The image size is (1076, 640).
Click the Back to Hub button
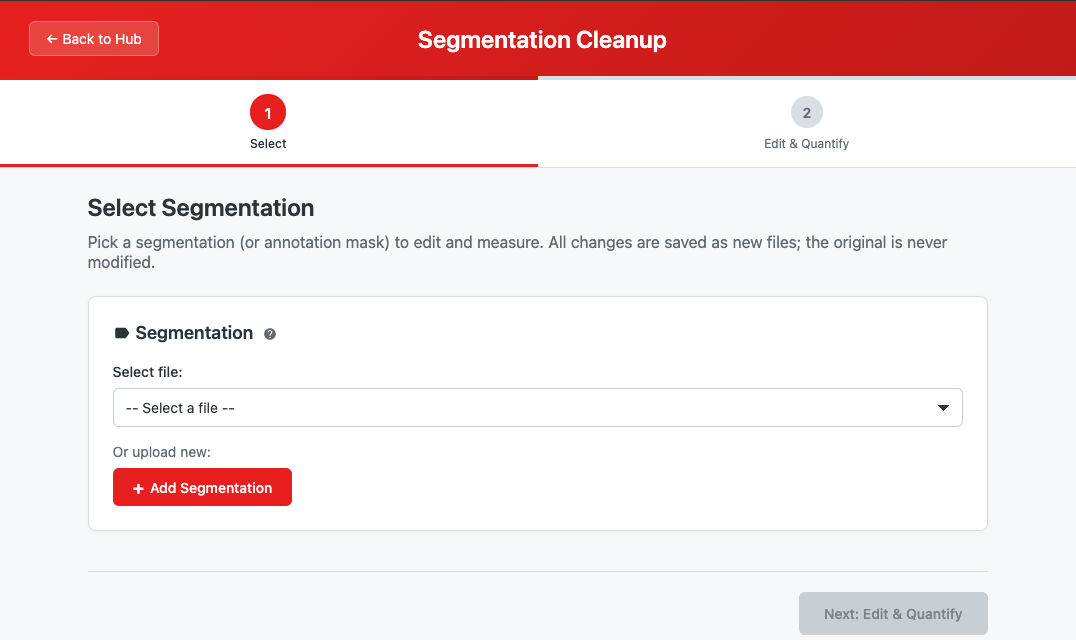(x=94, y=39)
